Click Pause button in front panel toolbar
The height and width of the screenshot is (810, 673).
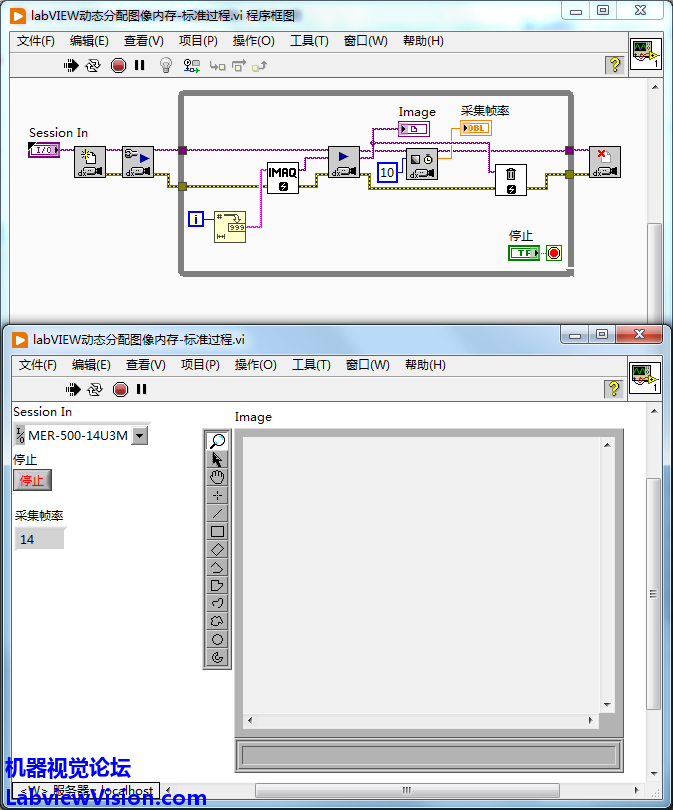click(x=141, y=389)
